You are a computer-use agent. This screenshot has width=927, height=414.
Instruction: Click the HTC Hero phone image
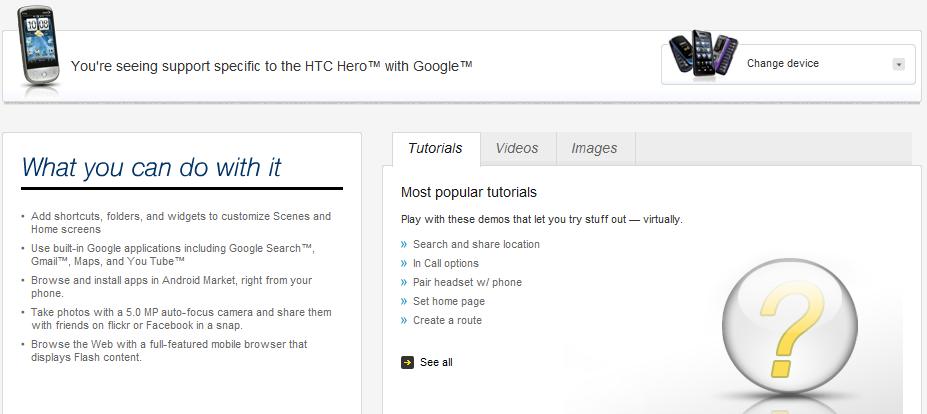pyautogui.click(x=39, y=46)
